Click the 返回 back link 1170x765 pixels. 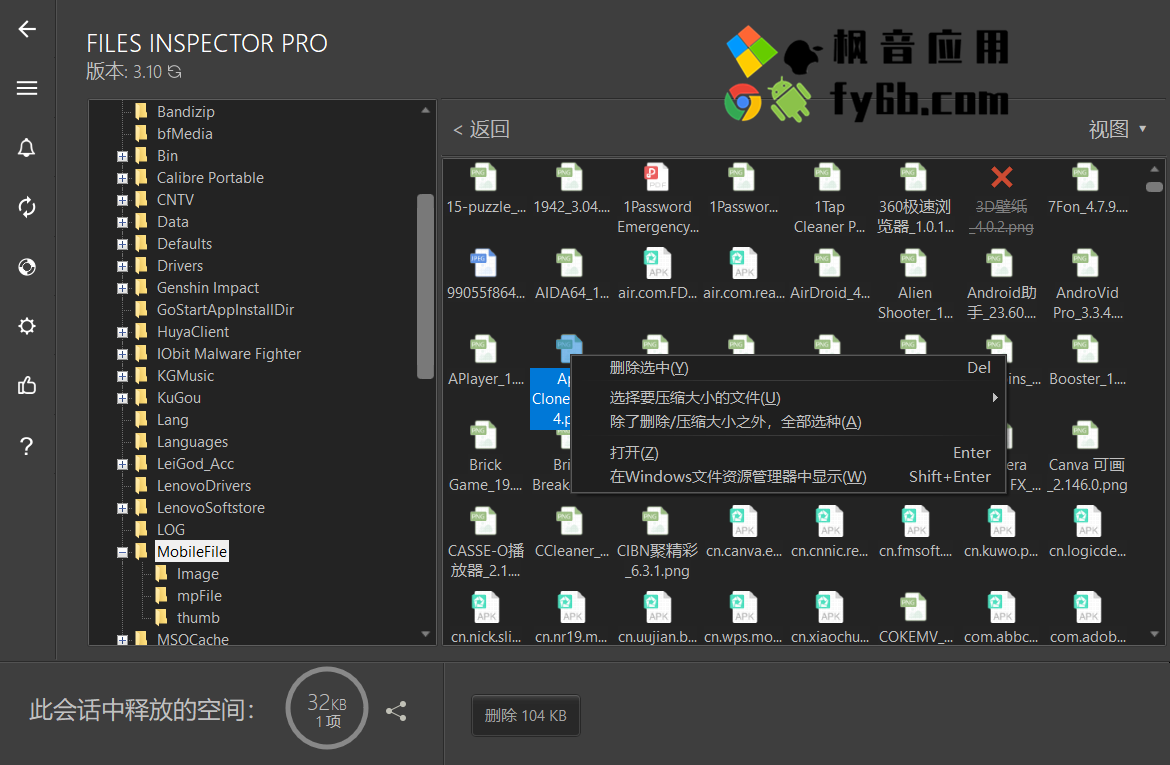point(481,129)
